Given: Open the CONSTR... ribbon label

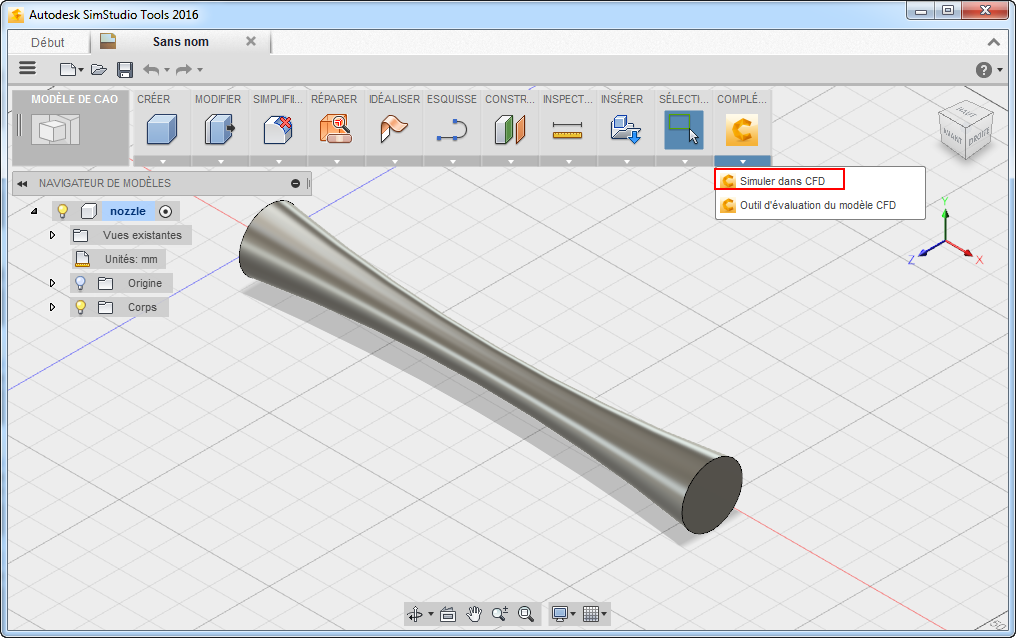Looking at the screenshot, I should coord(510,99).
